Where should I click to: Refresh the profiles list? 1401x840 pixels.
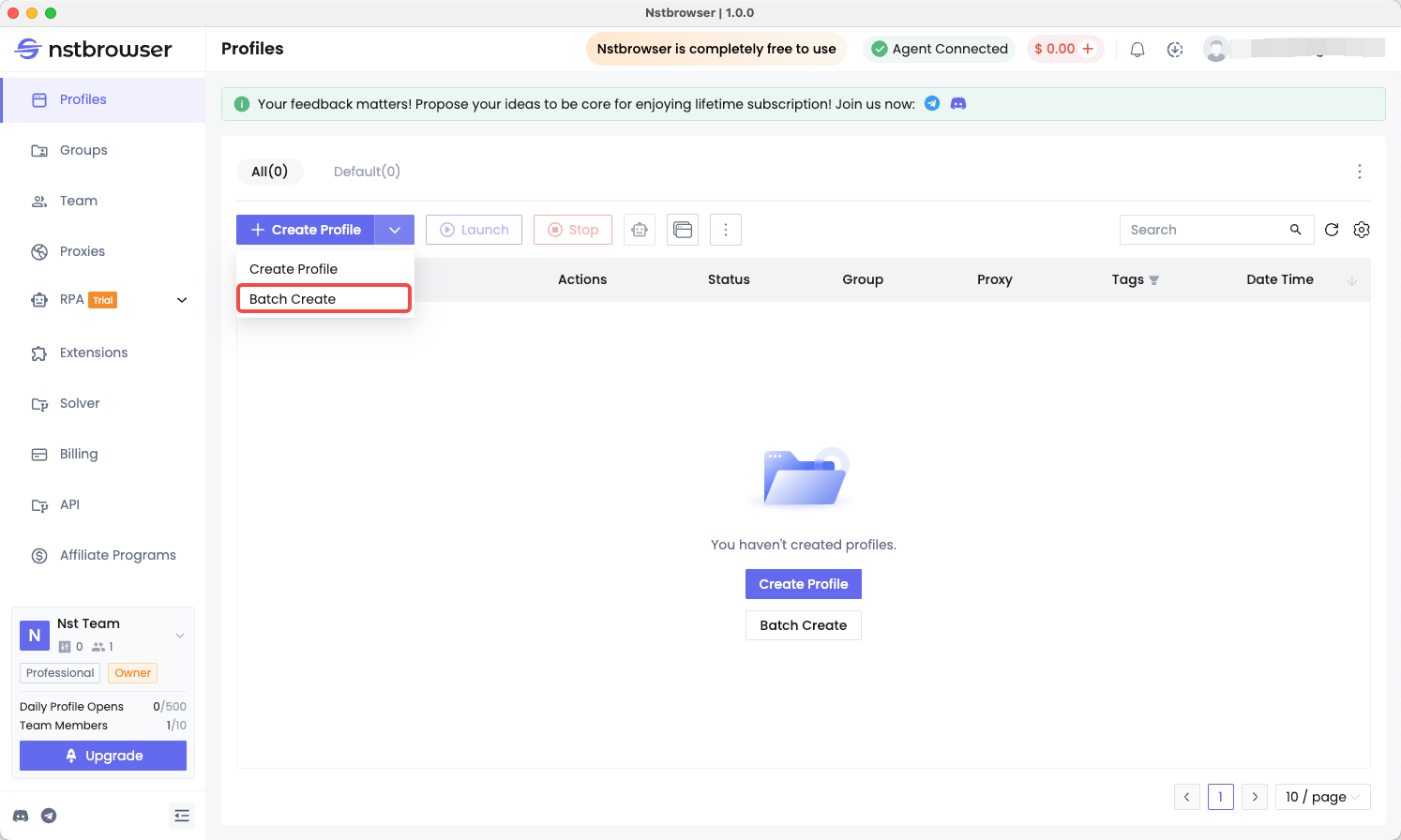[x=1332, y=230]
